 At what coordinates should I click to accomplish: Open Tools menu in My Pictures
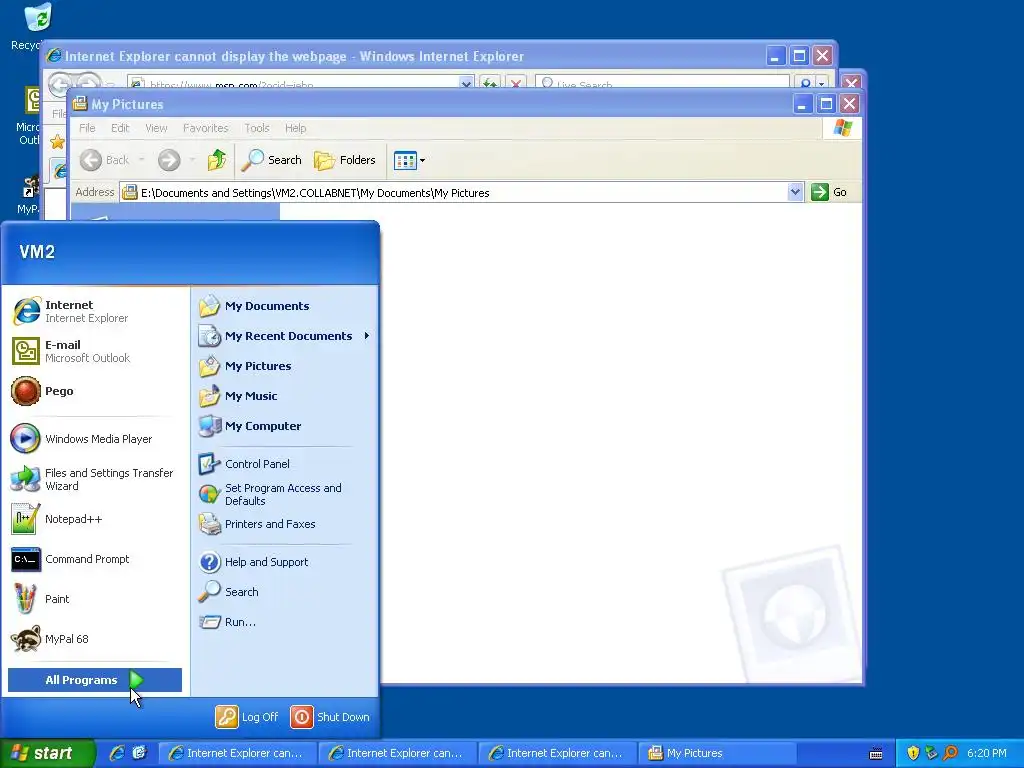(x=257, y=128)
